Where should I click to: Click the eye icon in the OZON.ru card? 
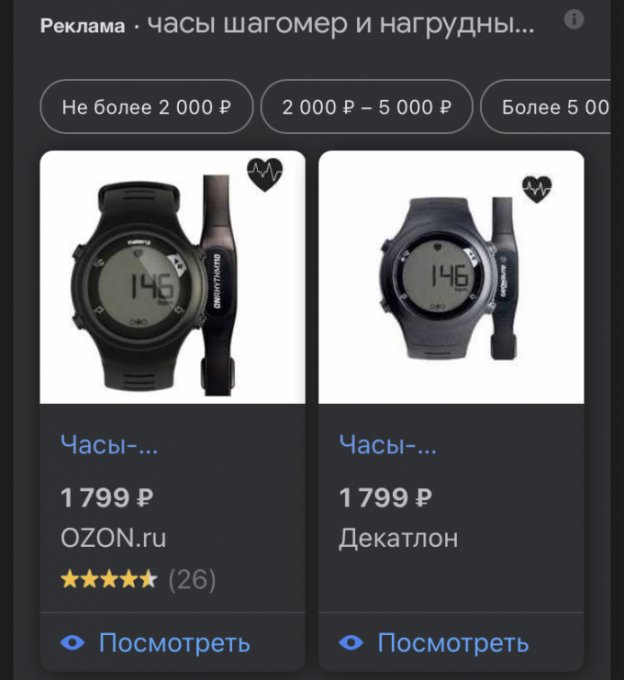click(73, 642)
